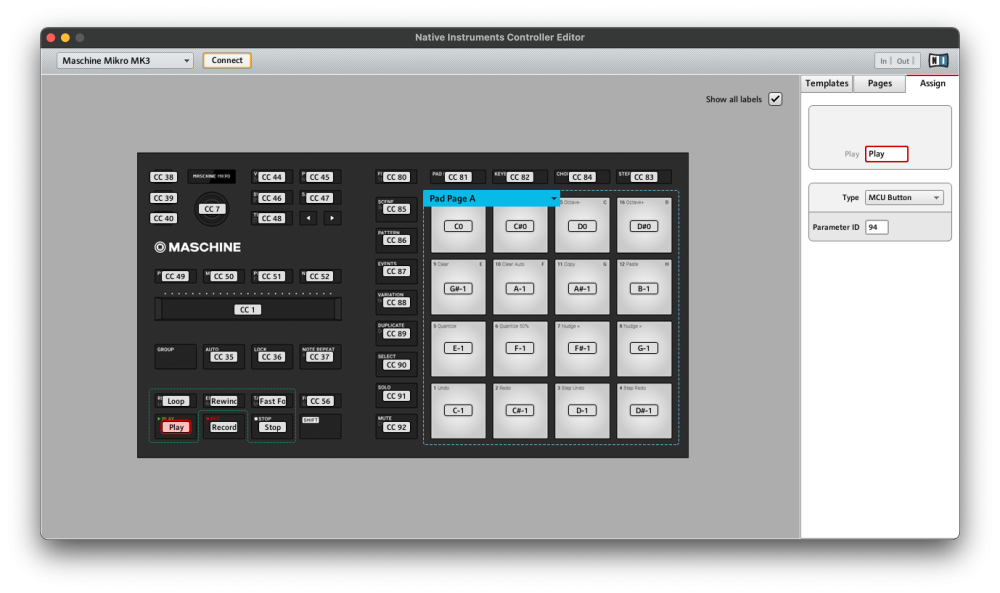Select pad C-1

[x=458, y=411]
